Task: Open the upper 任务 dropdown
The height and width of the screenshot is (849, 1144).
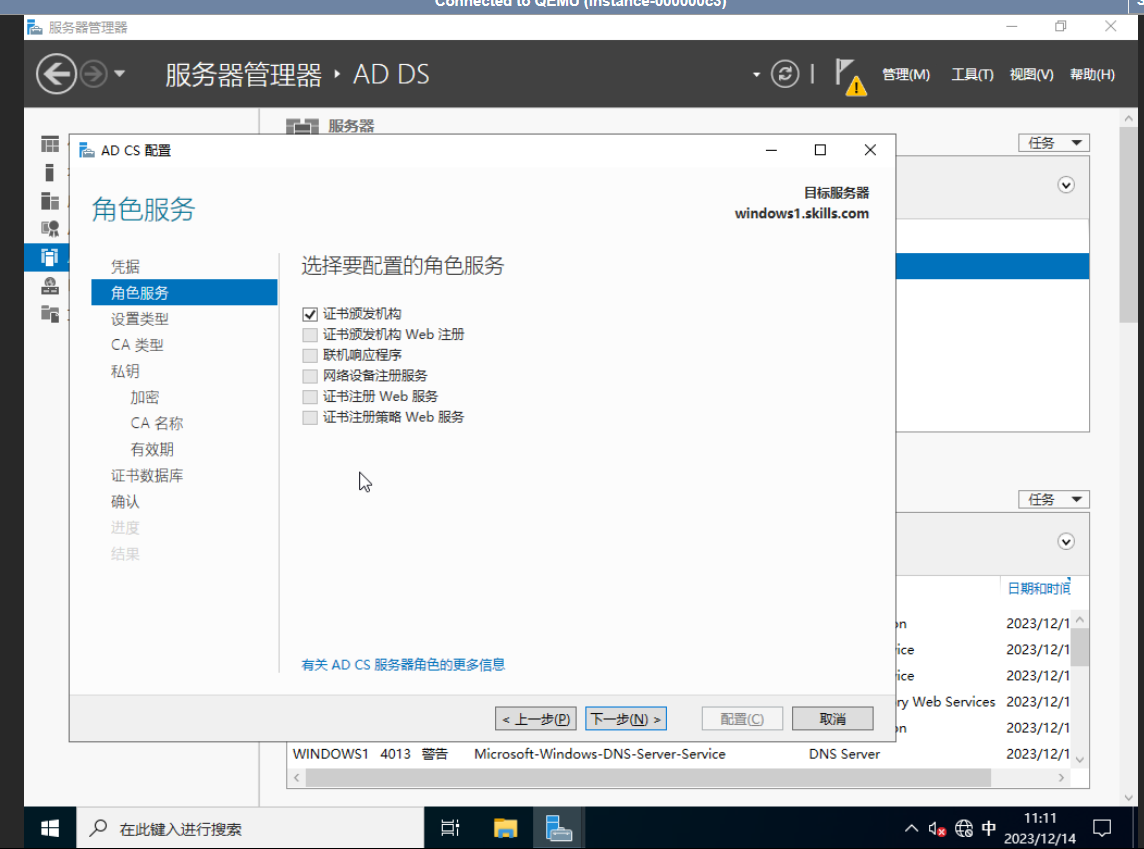Action: tap(1053, 143)
